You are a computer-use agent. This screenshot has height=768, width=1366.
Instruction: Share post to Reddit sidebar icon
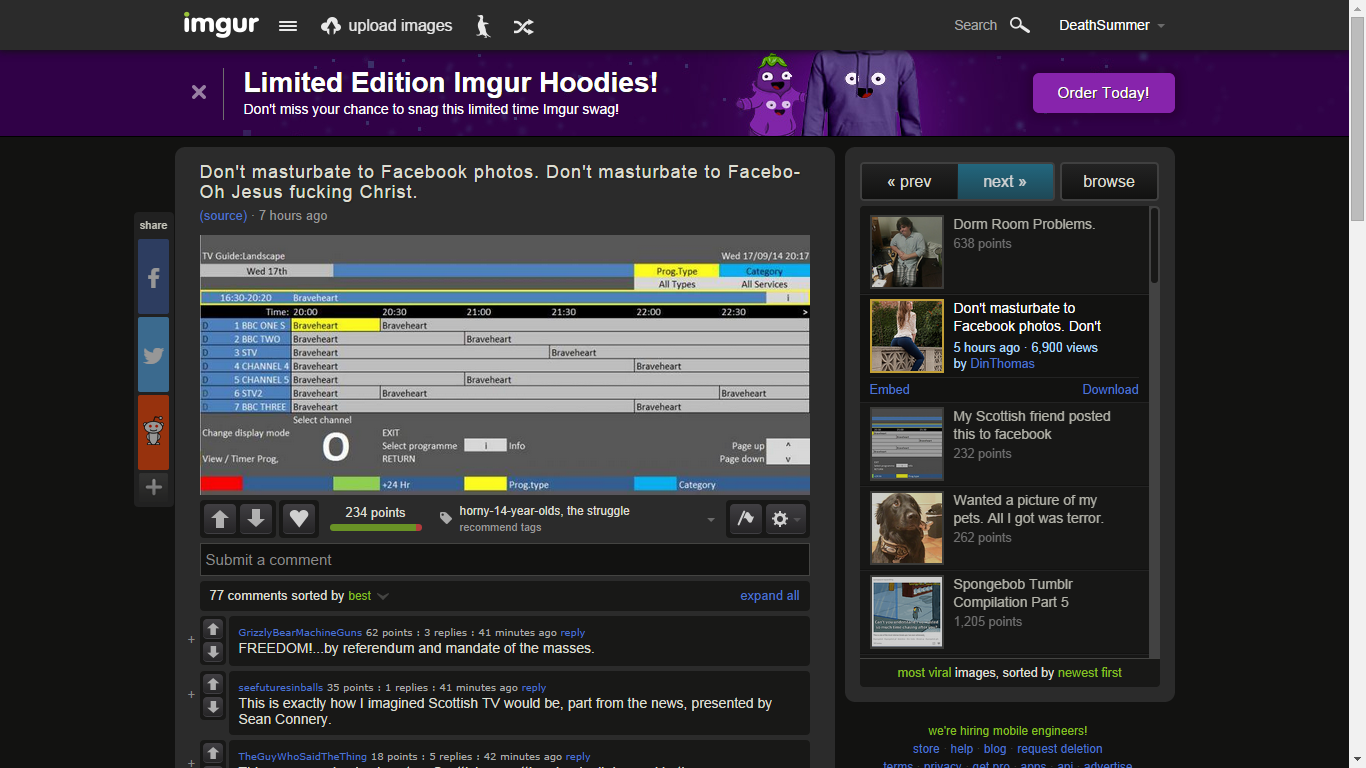point(154,432)
